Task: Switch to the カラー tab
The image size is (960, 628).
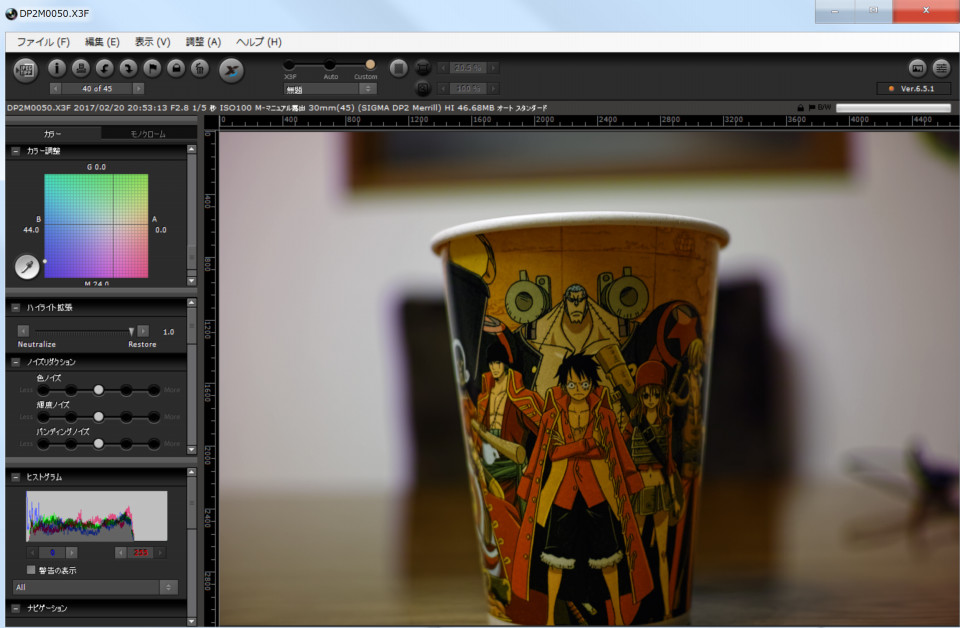Action: (x=53, y=133)
